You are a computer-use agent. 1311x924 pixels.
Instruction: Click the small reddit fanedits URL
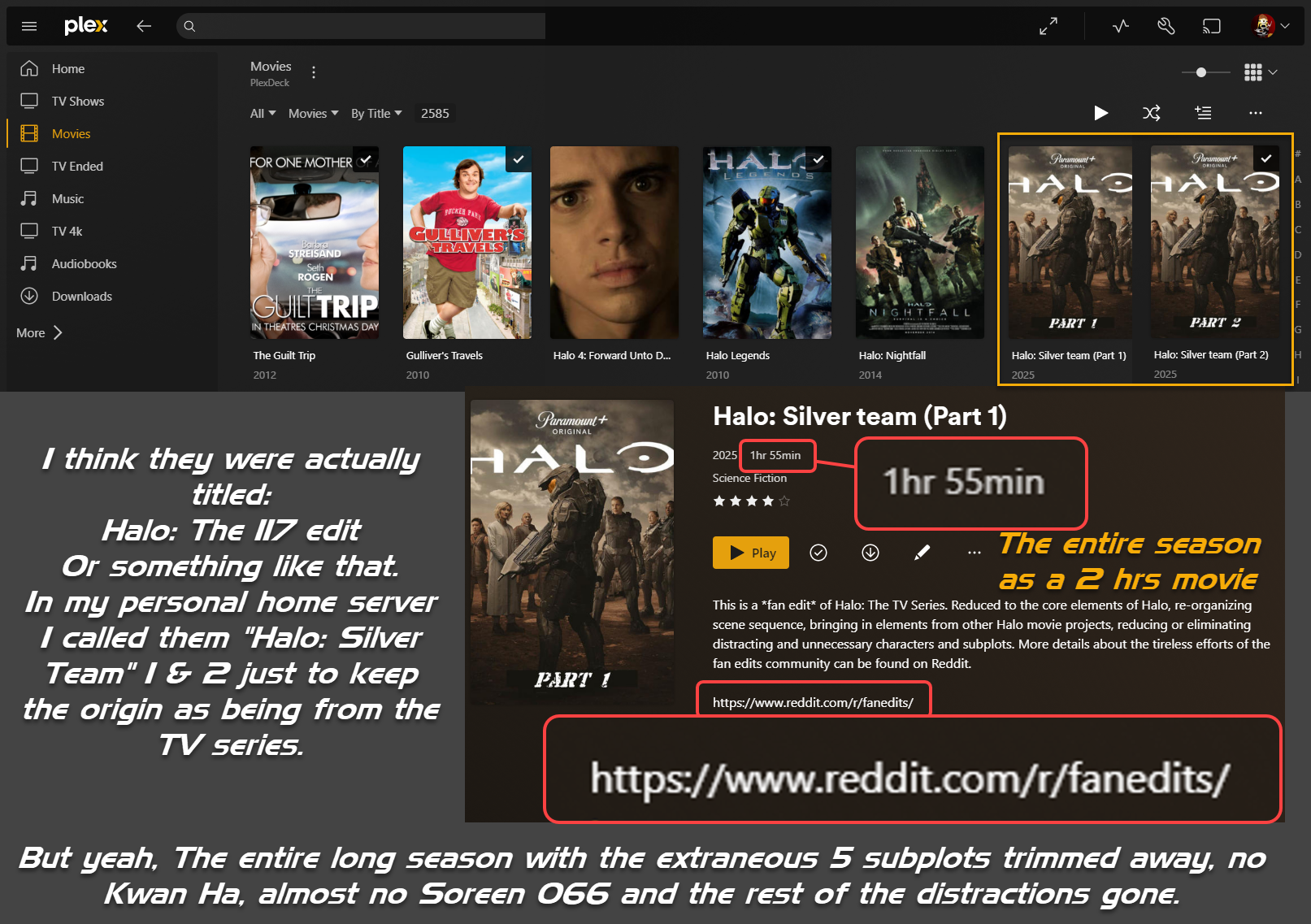pyautogui.click(x=813, y=703)
